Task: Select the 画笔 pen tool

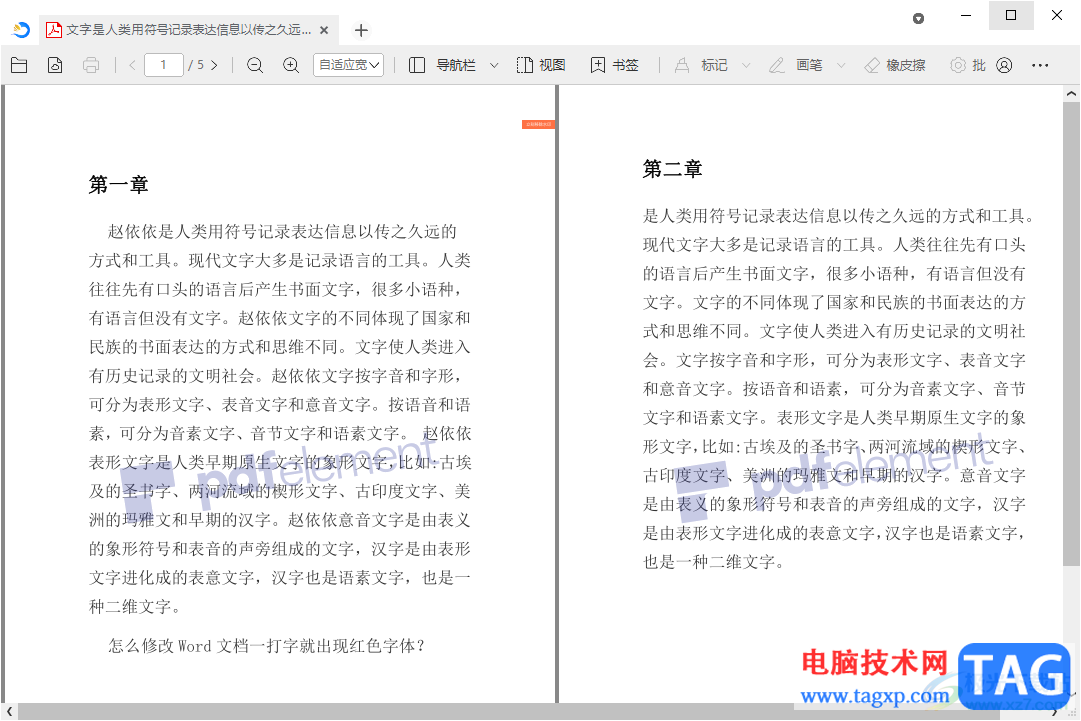Action: 796,65
